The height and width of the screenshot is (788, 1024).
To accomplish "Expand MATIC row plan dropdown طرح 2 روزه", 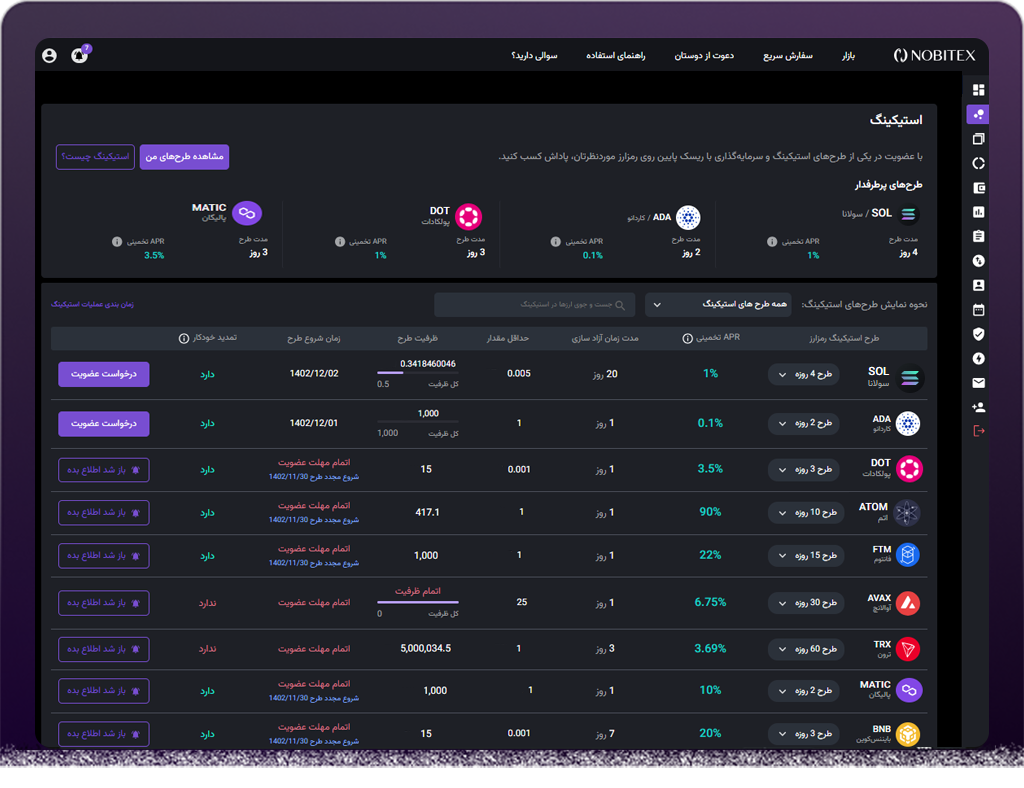I will 803,691.
